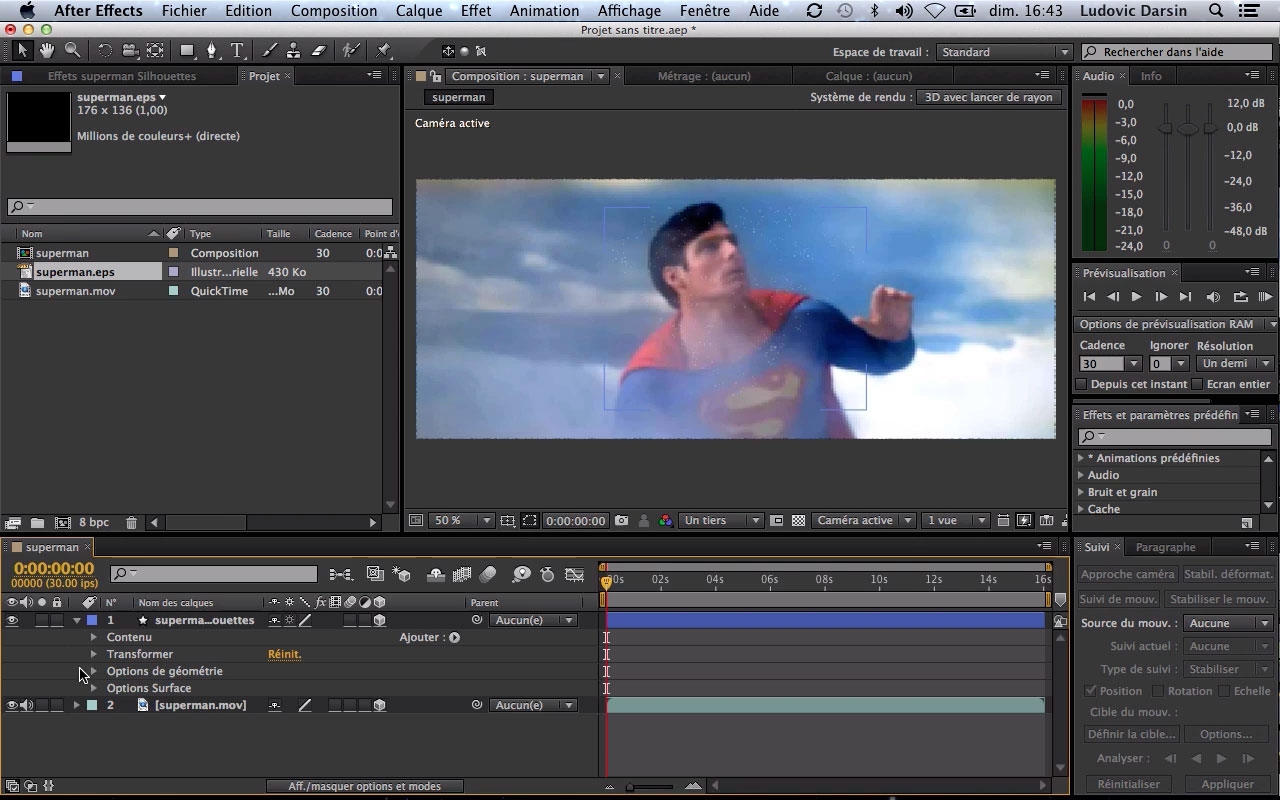The image size is (1280, 800).
Task: Expand the Contenu property group
Action: [94, 637]
